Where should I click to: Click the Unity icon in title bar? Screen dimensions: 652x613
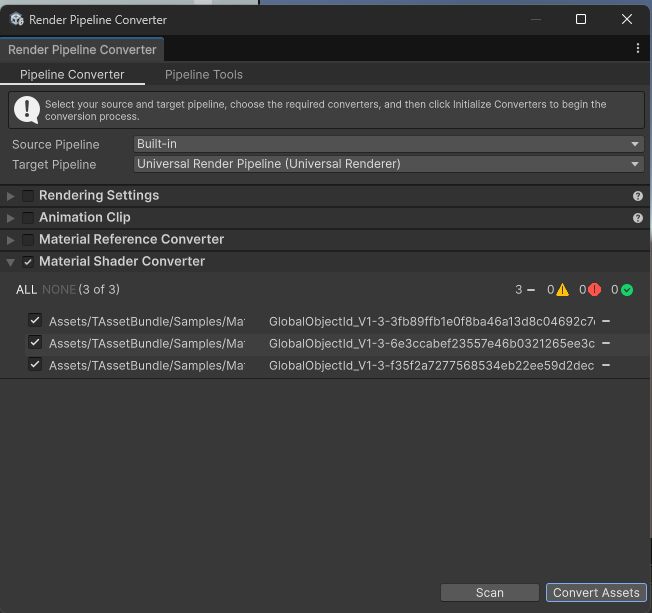tap(17, 19)
